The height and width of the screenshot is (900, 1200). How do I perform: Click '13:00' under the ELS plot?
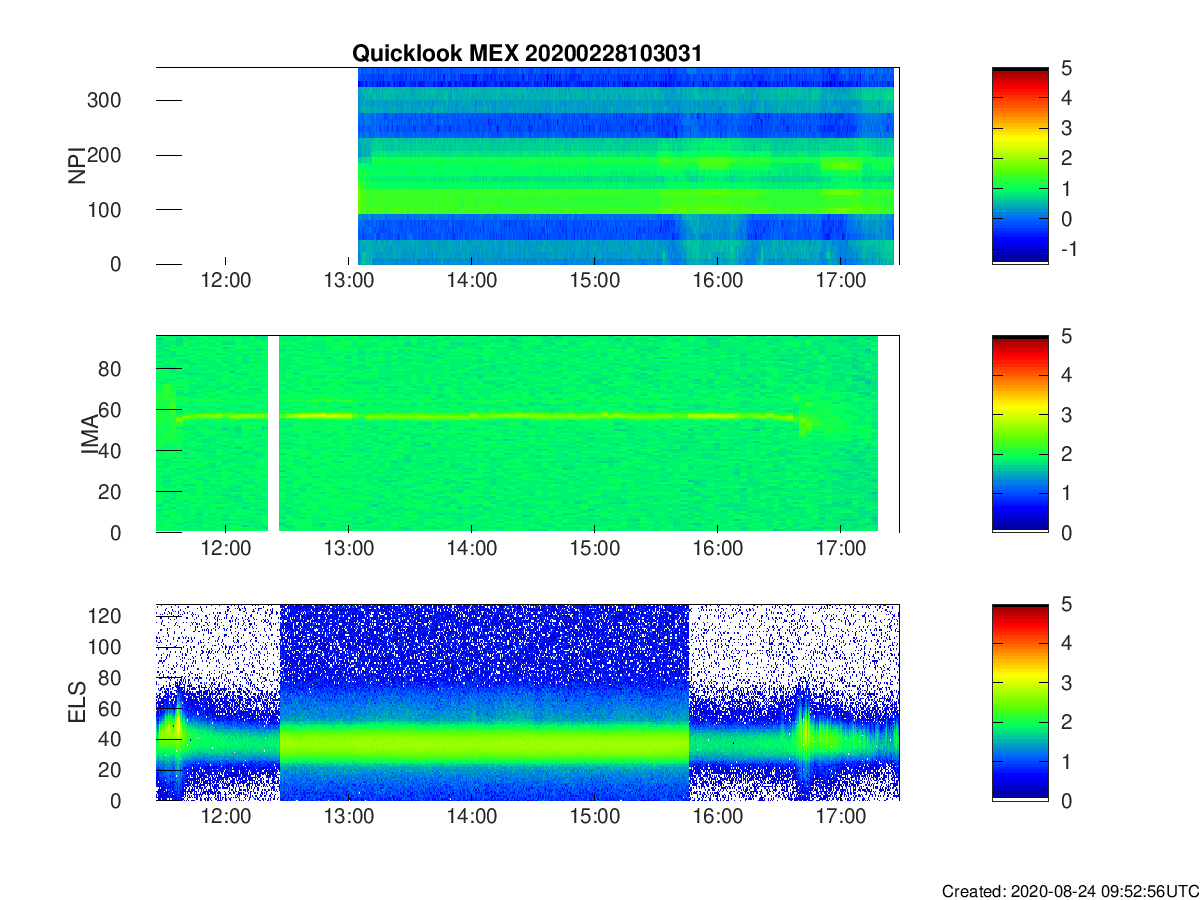(348, 819)
